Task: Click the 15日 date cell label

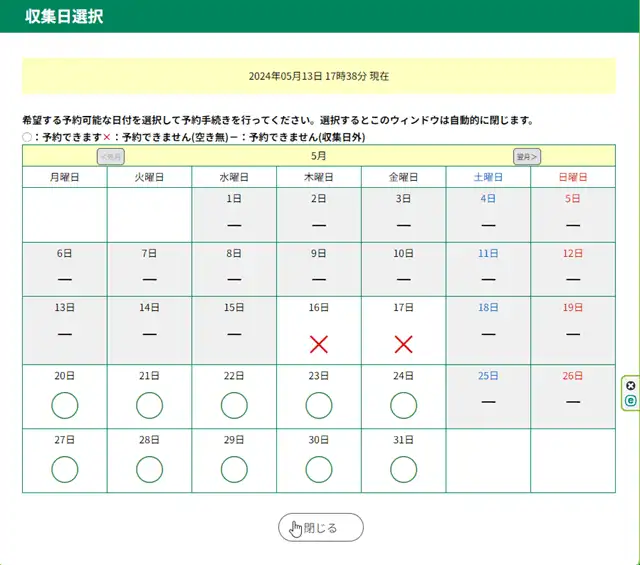Action: point(234,307)
